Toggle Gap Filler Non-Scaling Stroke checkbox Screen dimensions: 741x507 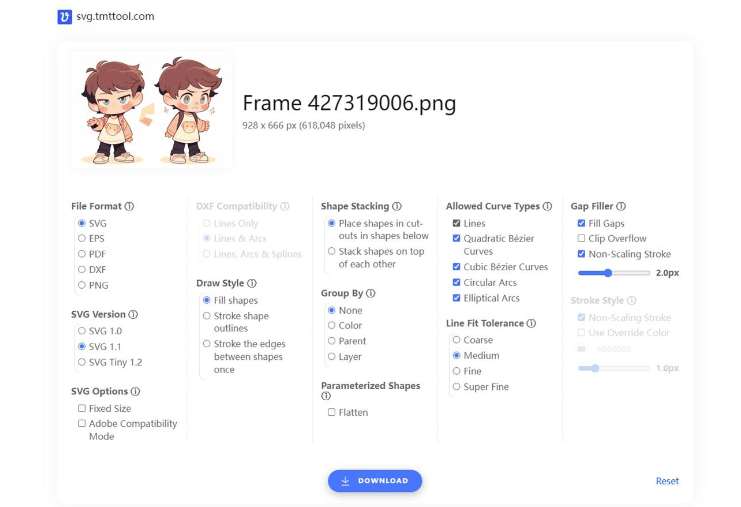click(x=581, y=254)
